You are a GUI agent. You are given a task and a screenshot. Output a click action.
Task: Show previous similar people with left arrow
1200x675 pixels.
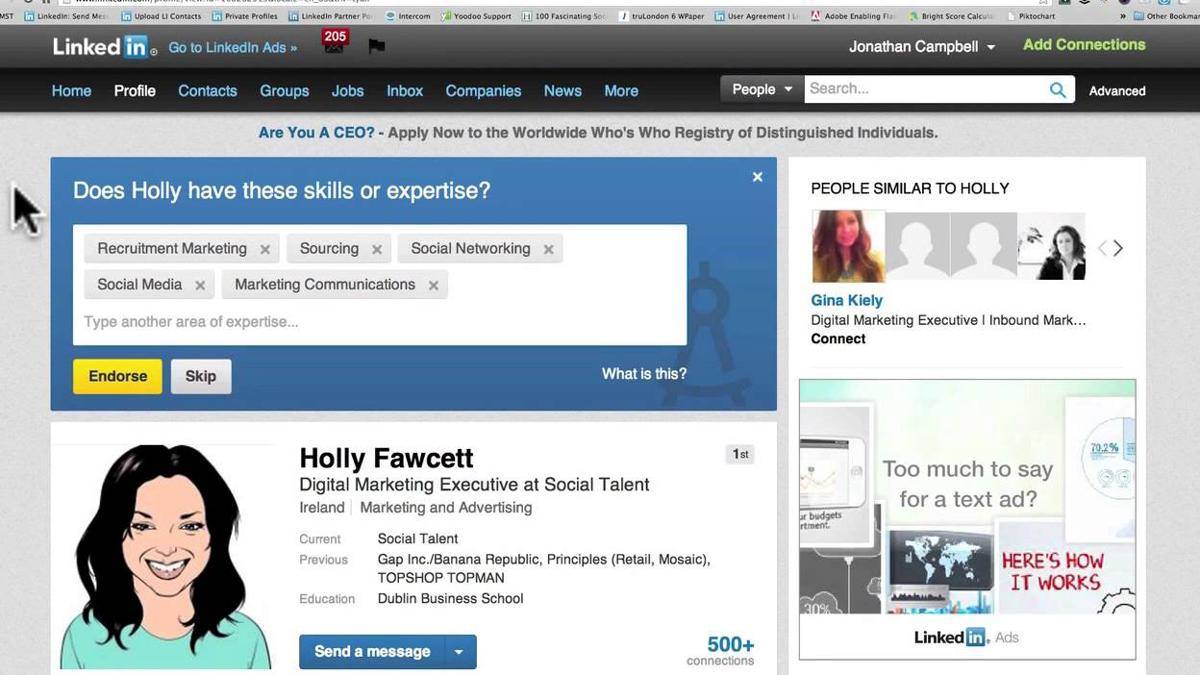1102,248
